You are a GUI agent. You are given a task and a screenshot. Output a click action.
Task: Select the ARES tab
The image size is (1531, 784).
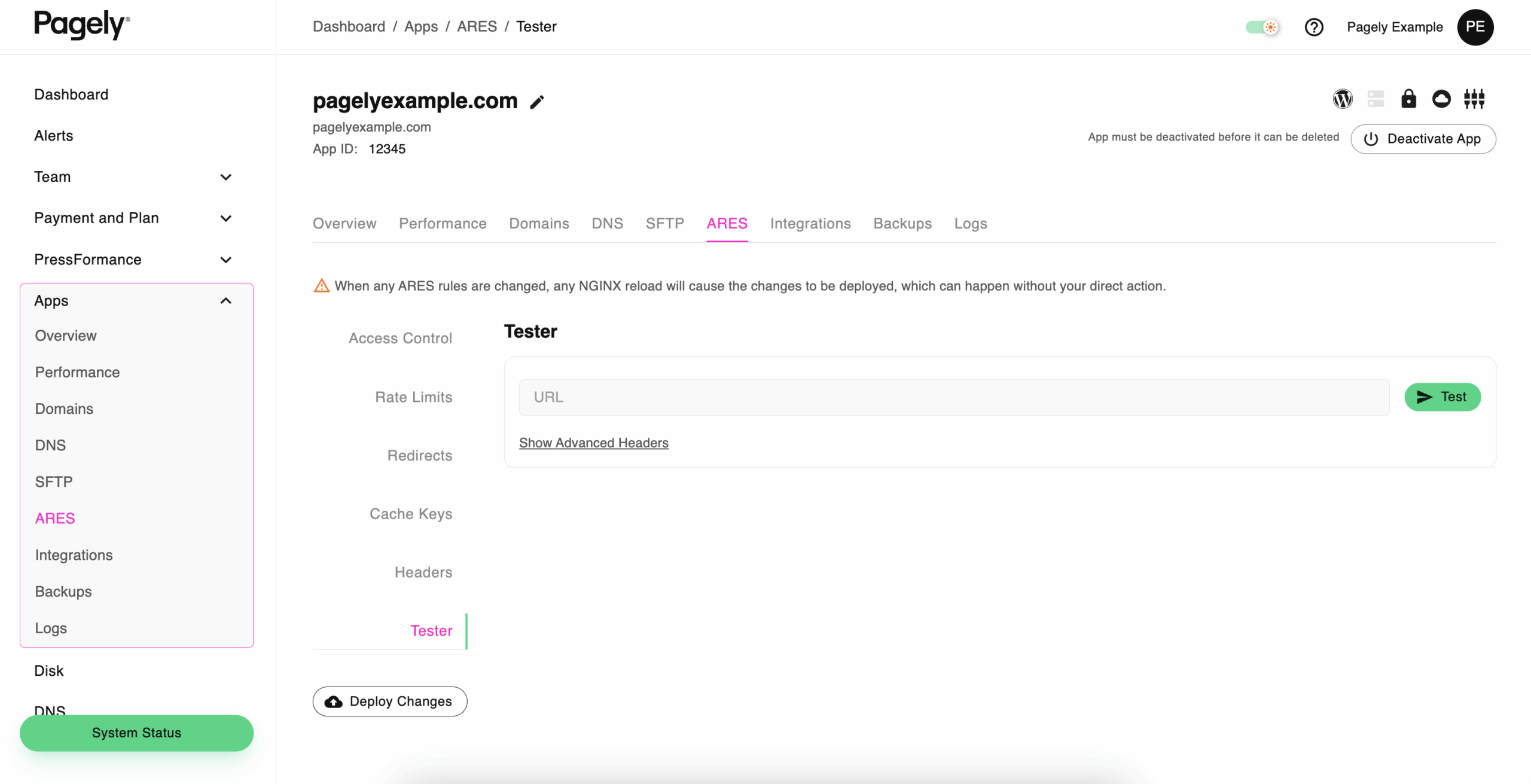tap(727, 224)
